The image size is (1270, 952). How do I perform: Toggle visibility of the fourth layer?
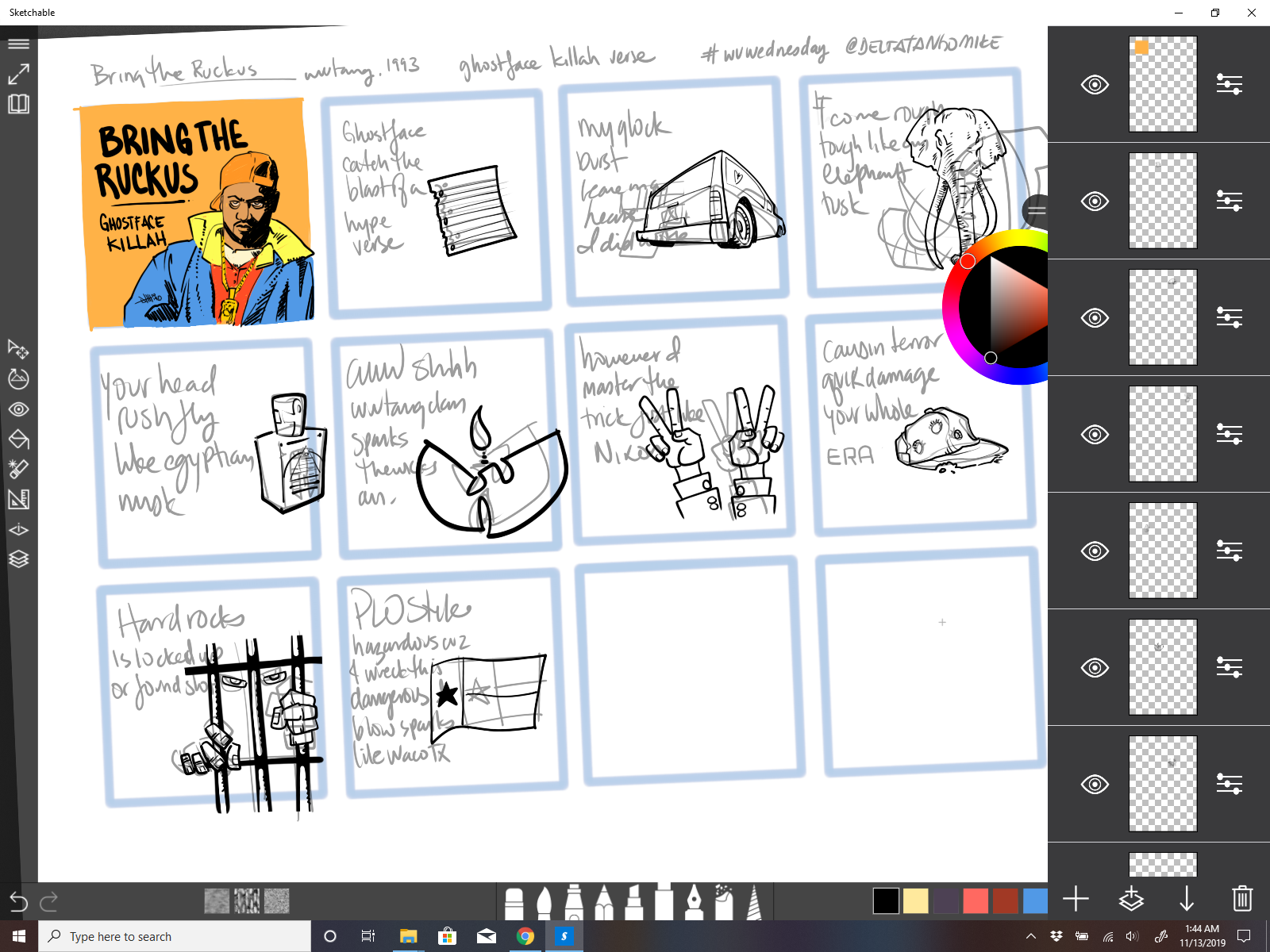1095,434
